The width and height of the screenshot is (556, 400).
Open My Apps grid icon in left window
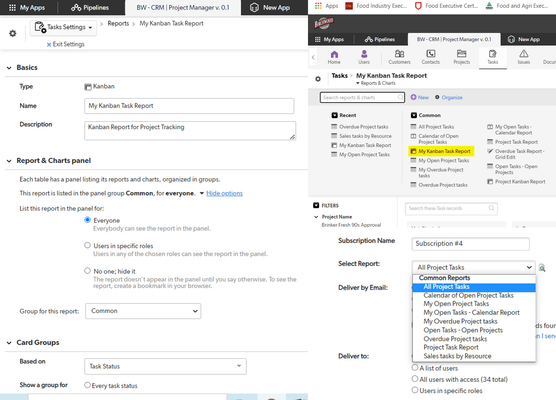coord(12,7)
